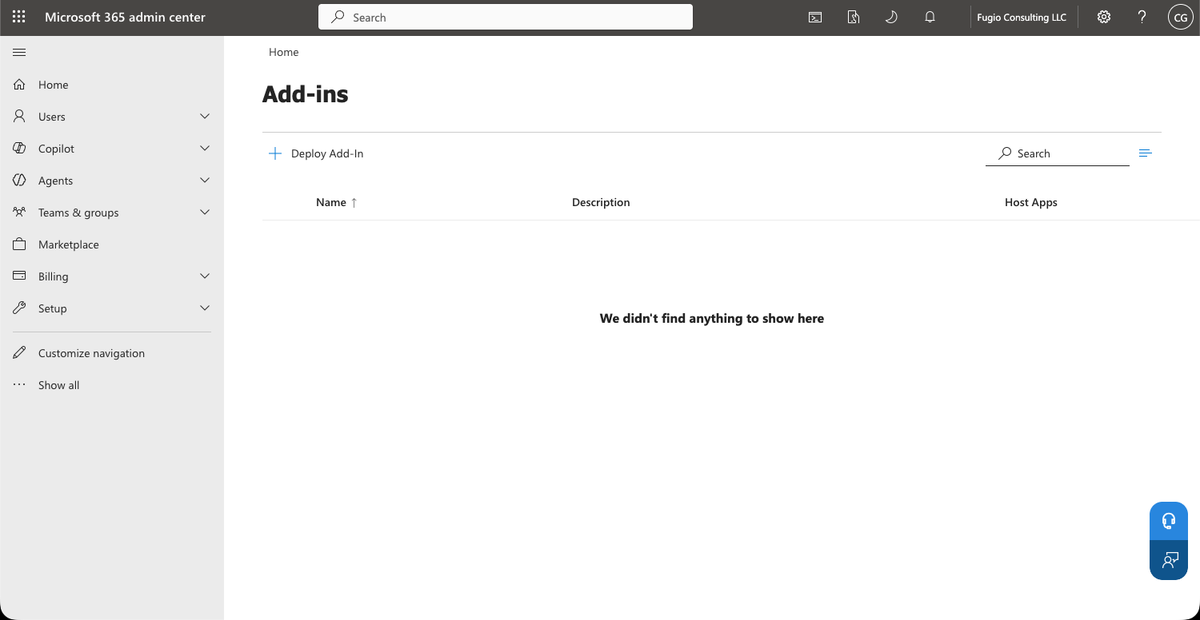Screen dimensions: 1200x620
Task: Open Cloud Shell icon in header
Action: coord(816,17)
